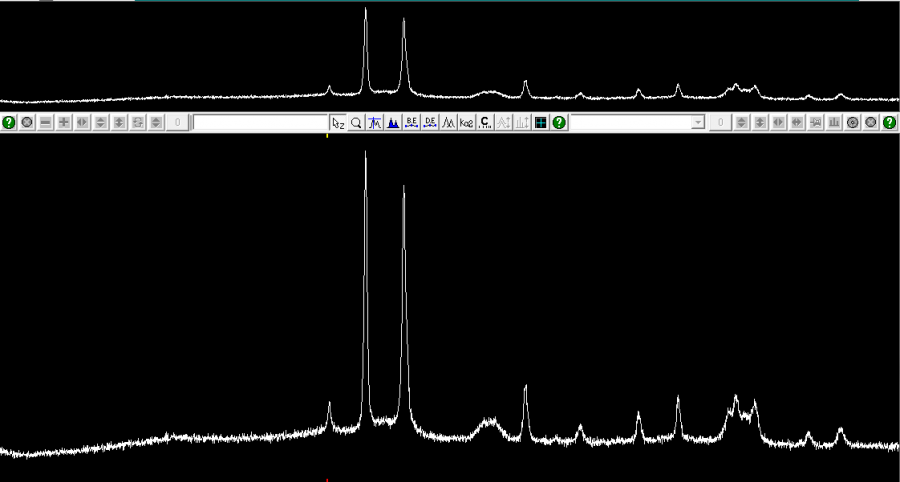Select the cursor zoom pointer tool
Screen dimensions: 900x482
coord(338,122)
